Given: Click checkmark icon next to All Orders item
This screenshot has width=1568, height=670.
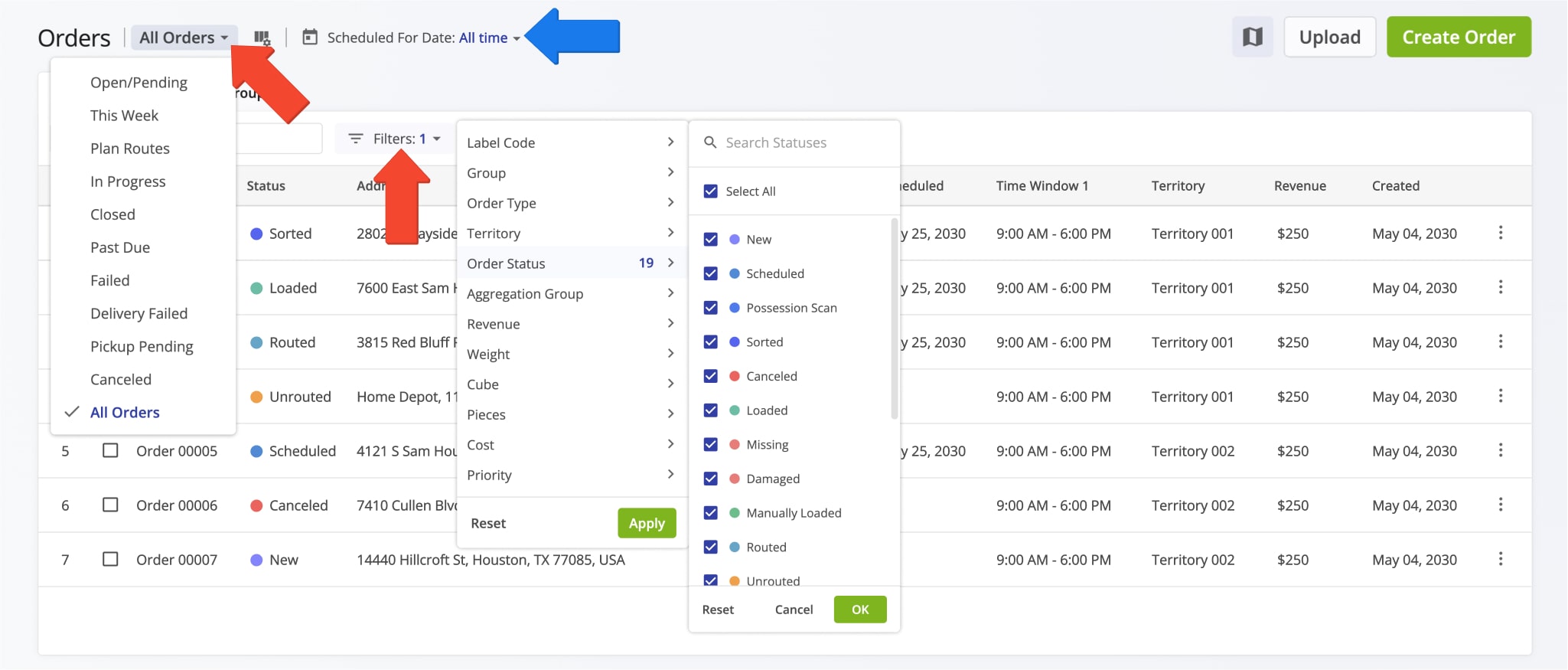Looking at the screenshot, I should click(x=72, y=412).
